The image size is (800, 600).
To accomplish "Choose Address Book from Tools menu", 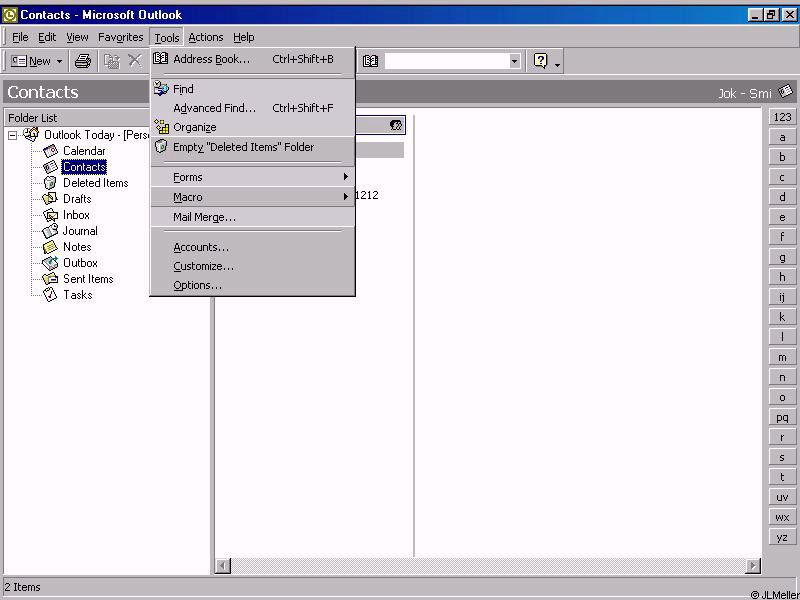I will coord(253,59).
